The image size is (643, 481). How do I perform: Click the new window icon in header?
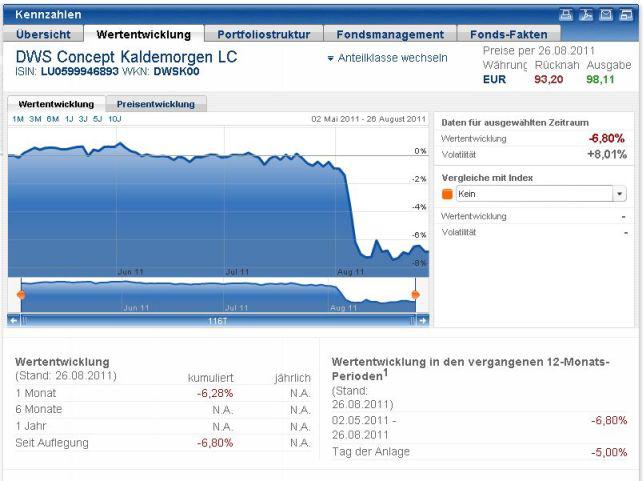tap(627, 14)
